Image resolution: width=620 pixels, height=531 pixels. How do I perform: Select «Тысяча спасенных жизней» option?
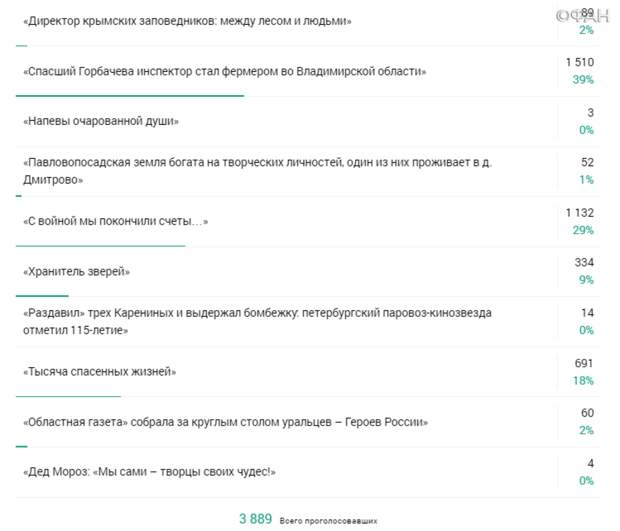point(99,371)
